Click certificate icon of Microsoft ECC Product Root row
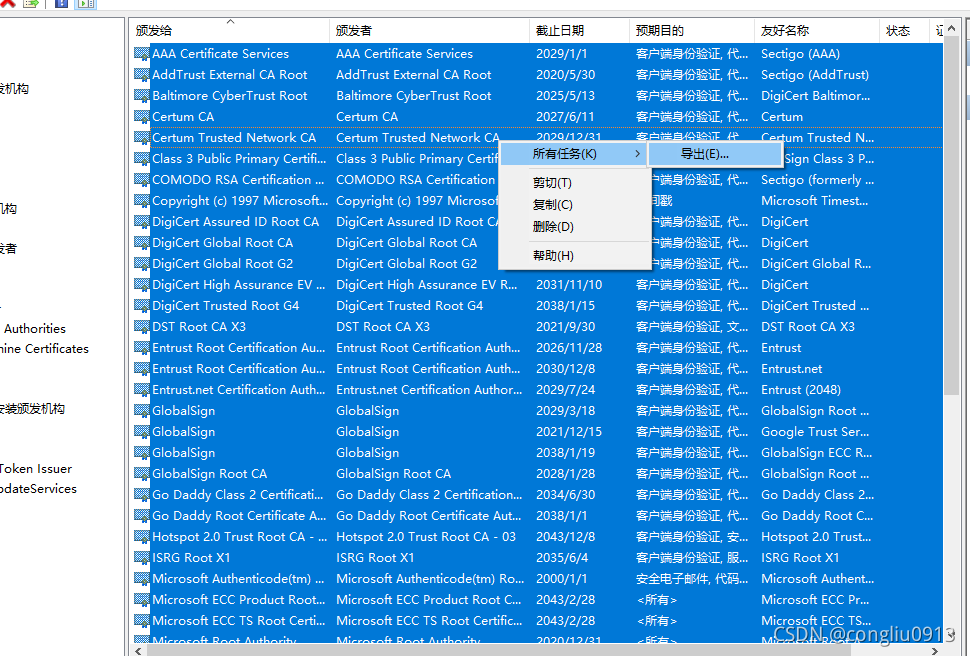The image size is (970, 656). [142, 600]
